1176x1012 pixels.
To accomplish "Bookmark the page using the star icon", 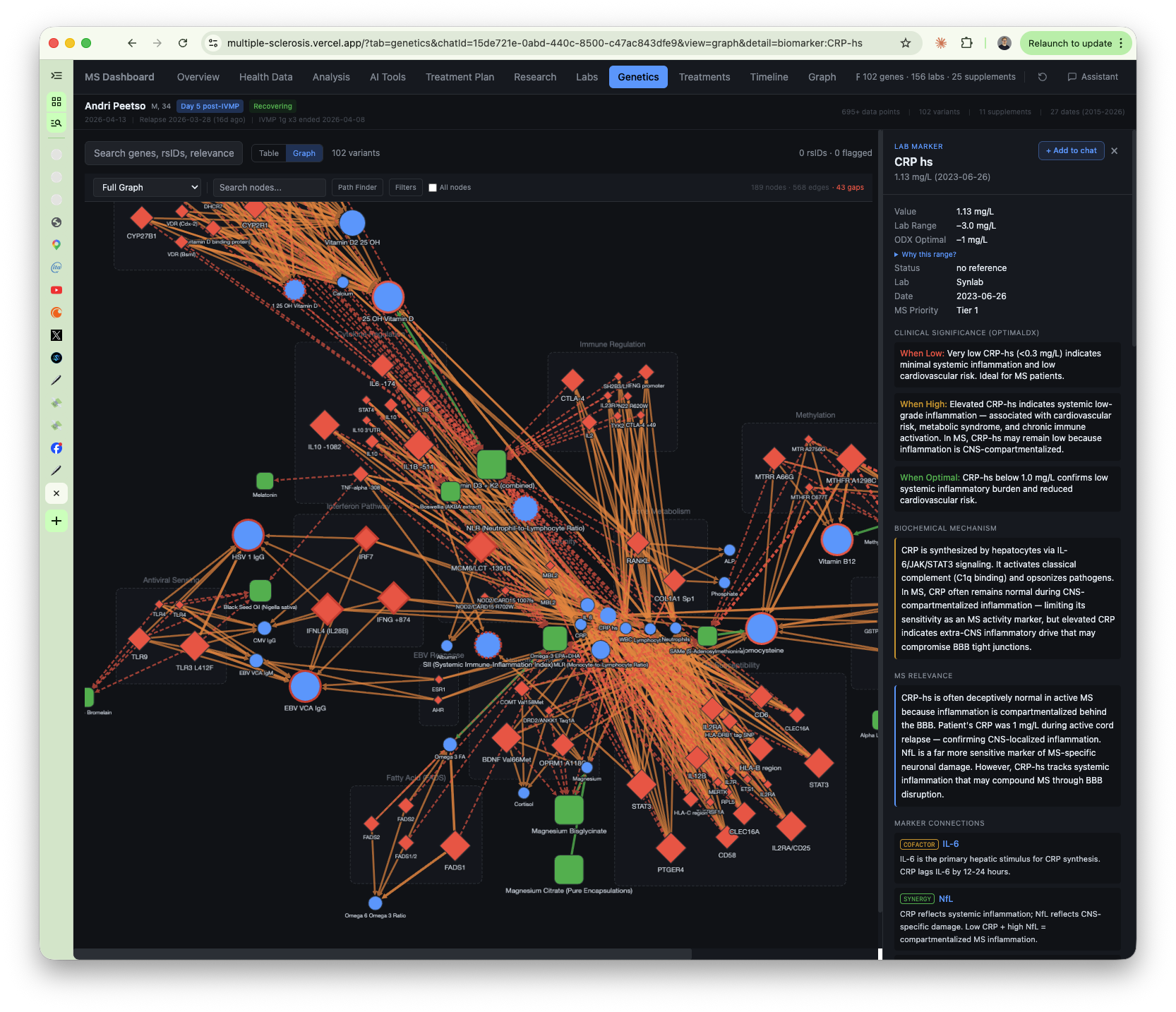I will pyautogui.click(x=905, y=43).
